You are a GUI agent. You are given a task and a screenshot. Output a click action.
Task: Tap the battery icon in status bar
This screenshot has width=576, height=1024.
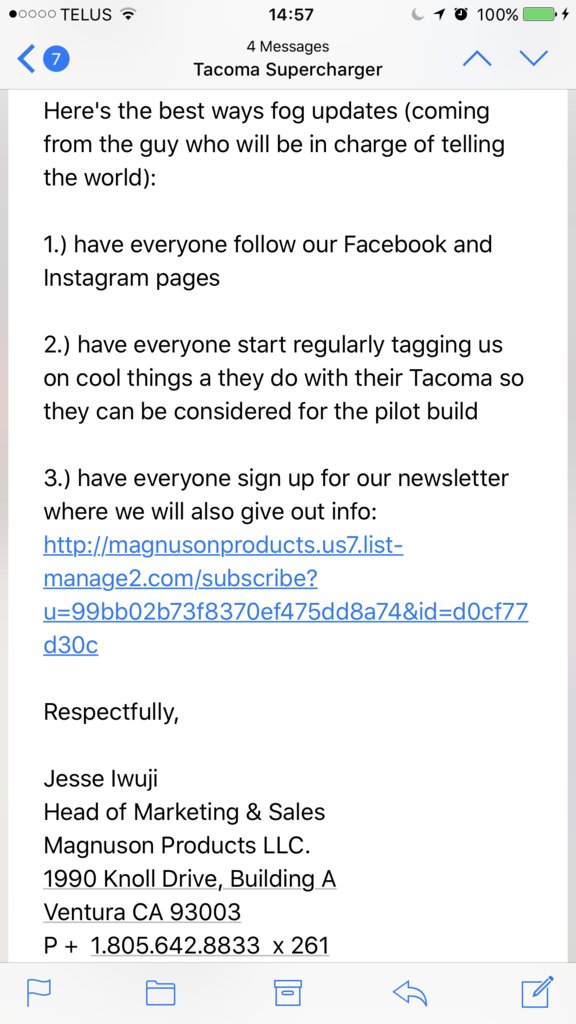[x=539, y=14]
